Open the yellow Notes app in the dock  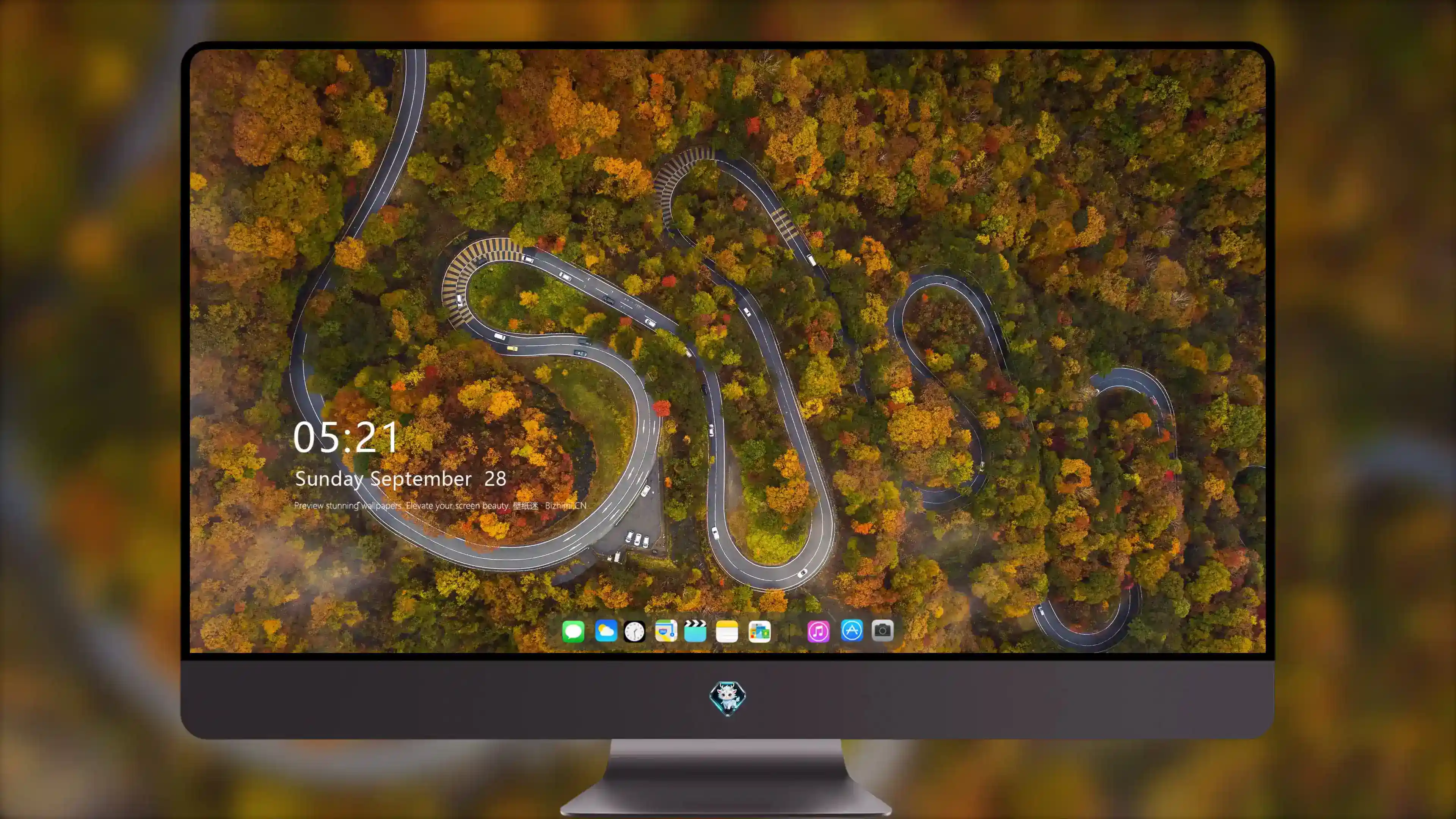click(x=727, y=631)
